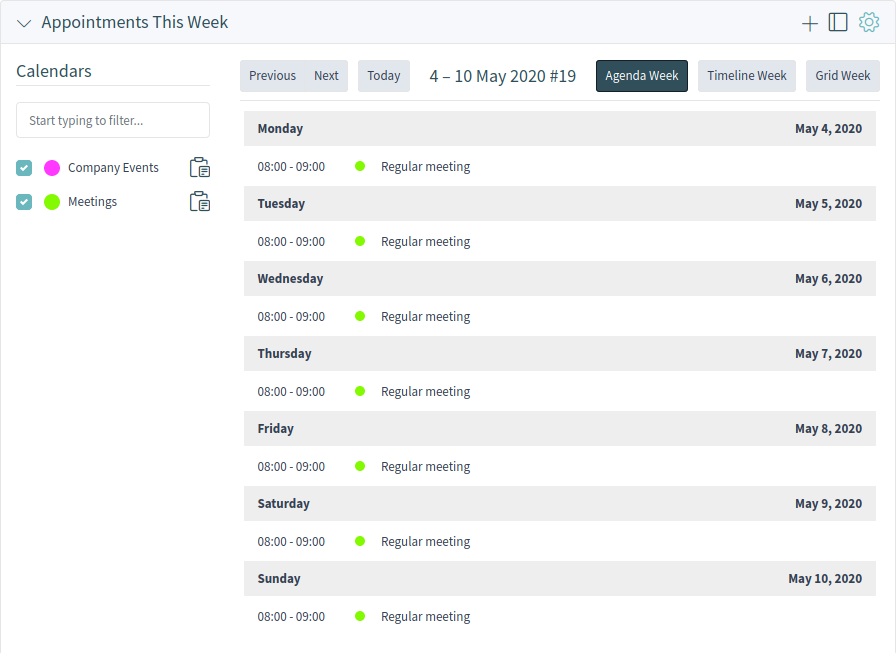The width and height of the screenshot is (896, 654).
Task: Switch to Agenda Week view
Action: pyautogui.click(x=642, y=76)
